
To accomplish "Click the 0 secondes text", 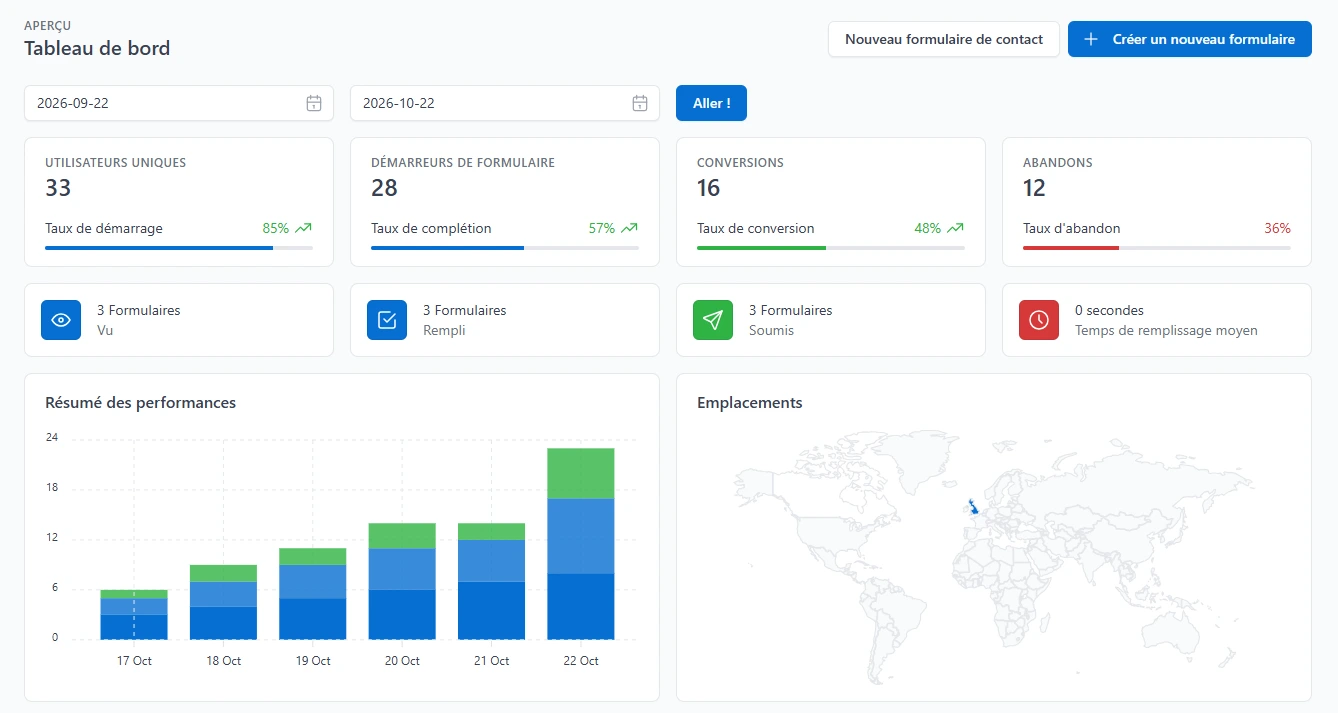I will point(1109,311).
